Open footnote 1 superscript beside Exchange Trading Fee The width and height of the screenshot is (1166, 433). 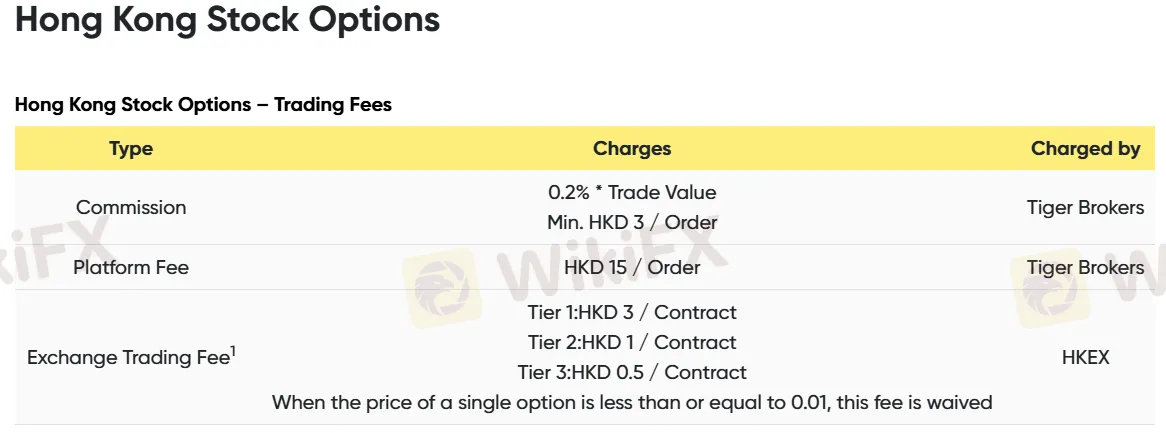[233, 351]
